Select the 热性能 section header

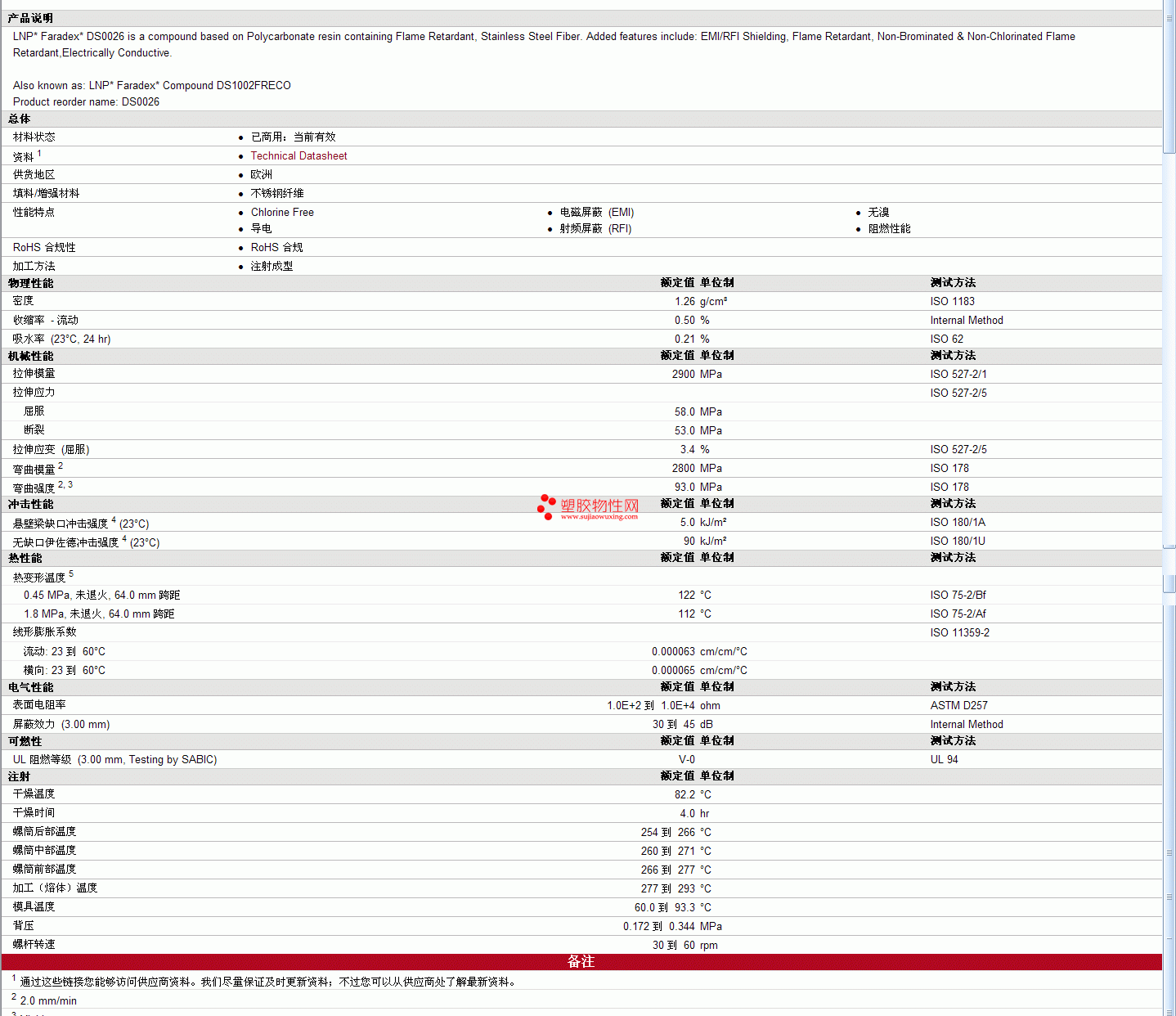tap(25, 558)
